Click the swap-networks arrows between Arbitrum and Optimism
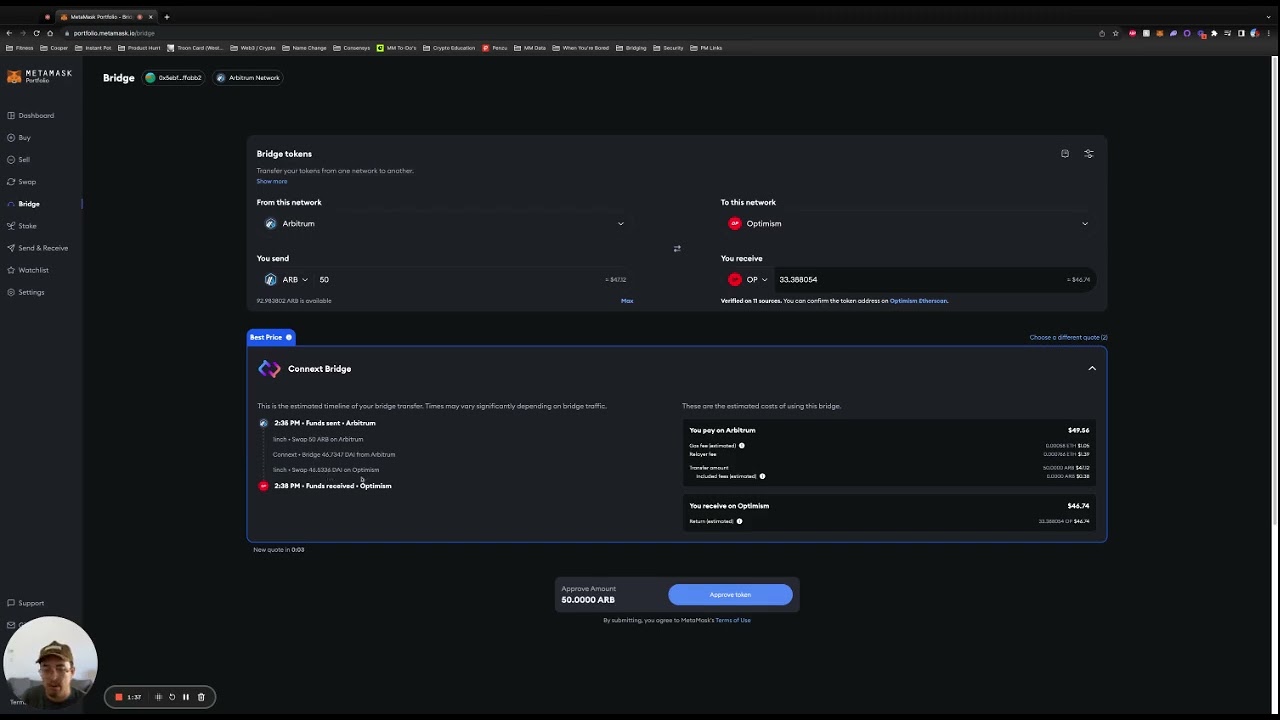 pos(677,248)
